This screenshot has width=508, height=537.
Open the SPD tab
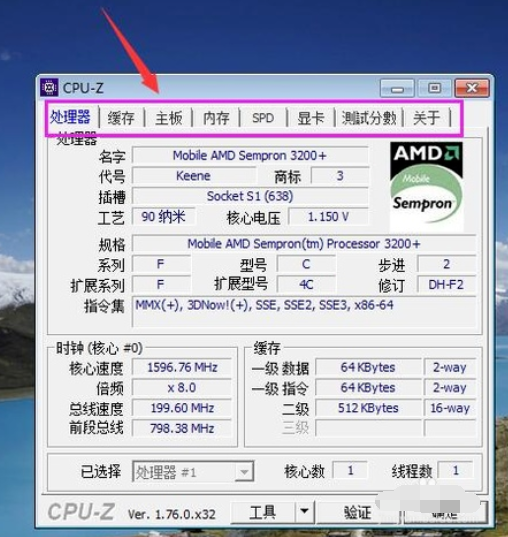coord(263,118)
